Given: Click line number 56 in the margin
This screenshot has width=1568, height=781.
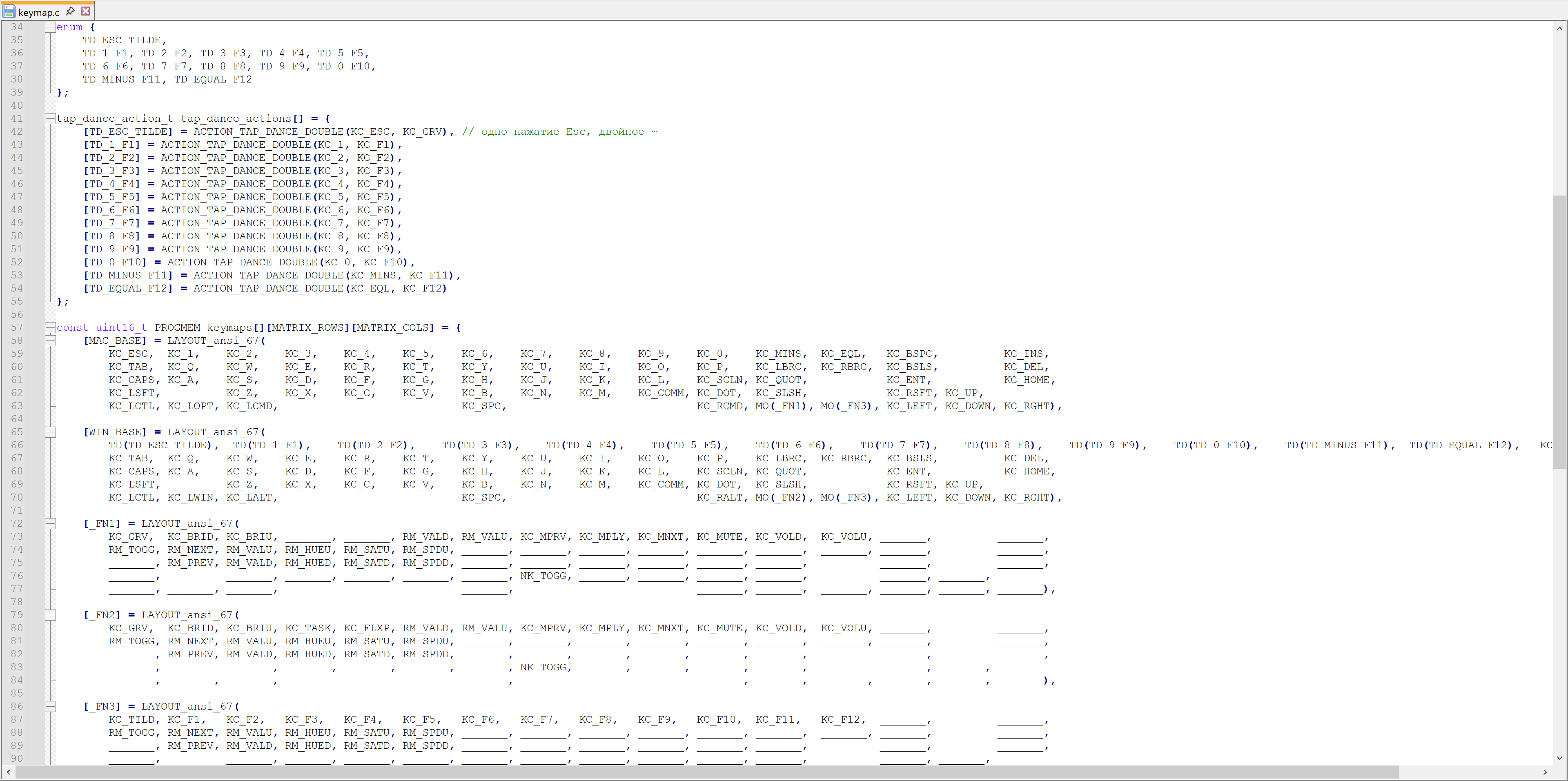Looking at the screenshot, I should (16, 315).
